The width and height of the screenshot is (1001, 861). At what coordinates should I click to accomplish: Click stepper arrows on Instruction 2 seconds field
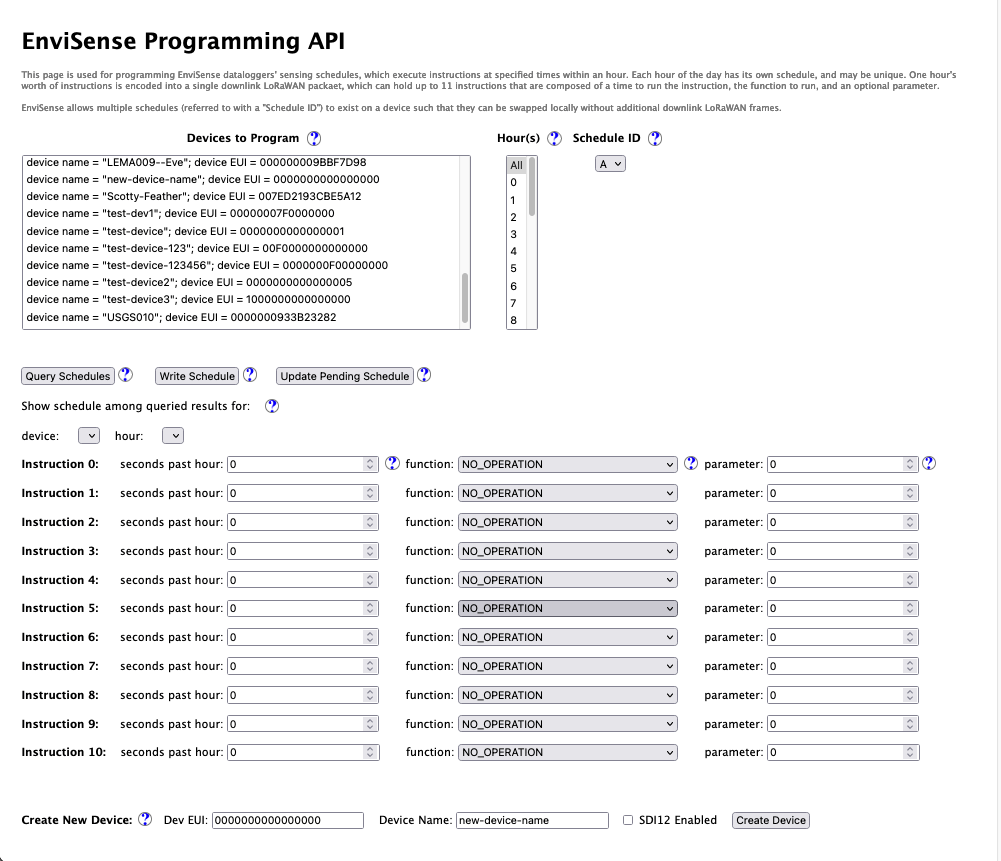[x=370, y=522]
